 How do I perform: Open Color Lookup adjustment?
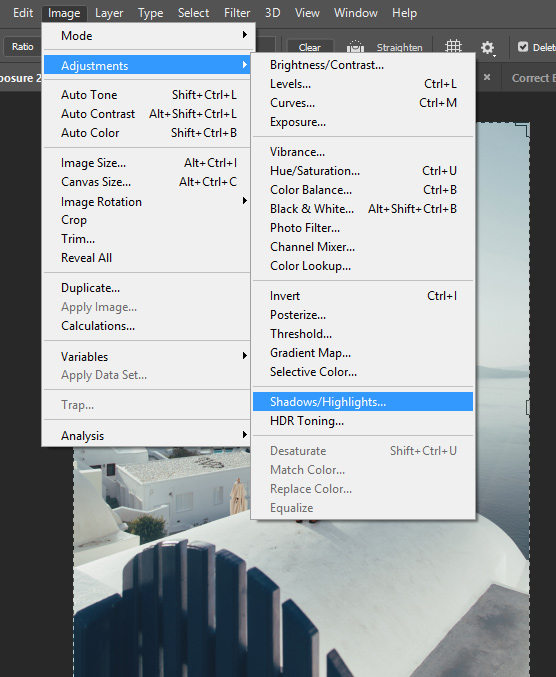pyautogui.click(x=363, y=266)
